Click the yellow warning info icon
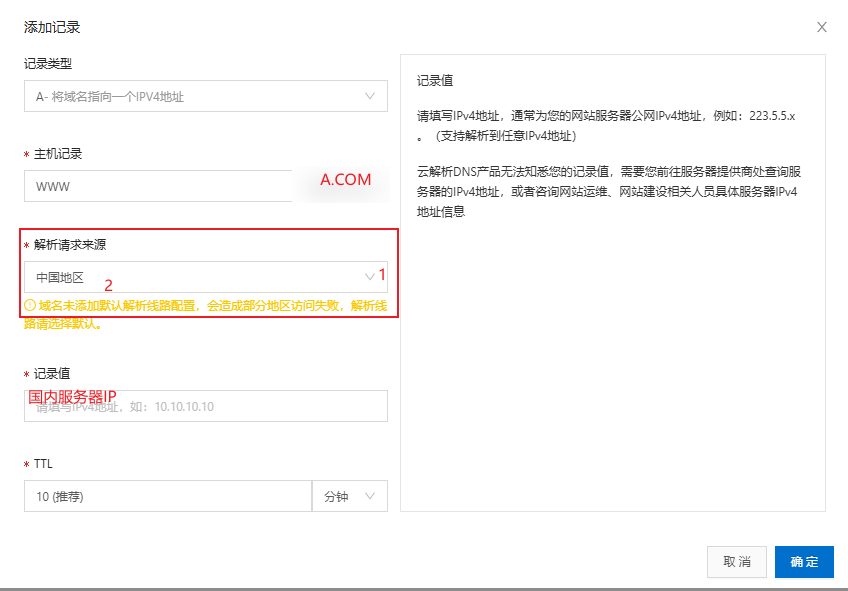 pyautogui.click(x=30, y=305)
